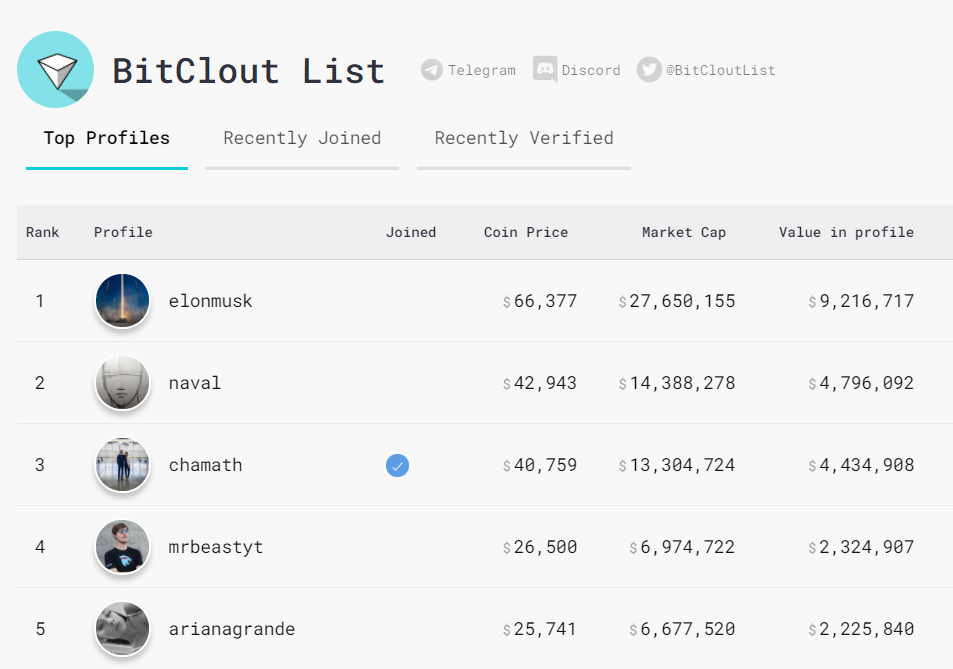953x669 pixels.
Task: Click market cap value $27,650,155
Action: coord(676,301)
